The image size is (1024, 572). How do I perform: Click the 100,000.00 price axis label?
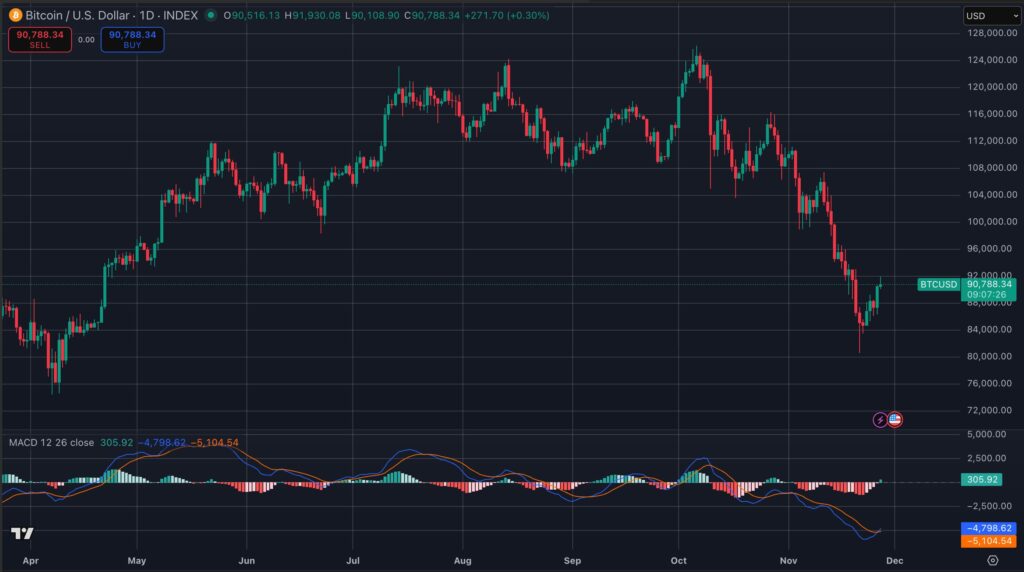point(992,221)
